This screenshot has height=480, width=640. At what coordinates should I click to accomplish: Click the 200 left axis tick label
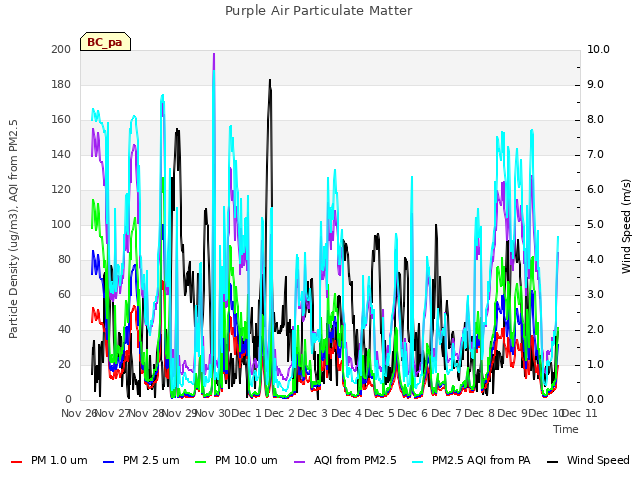(61, 49)
